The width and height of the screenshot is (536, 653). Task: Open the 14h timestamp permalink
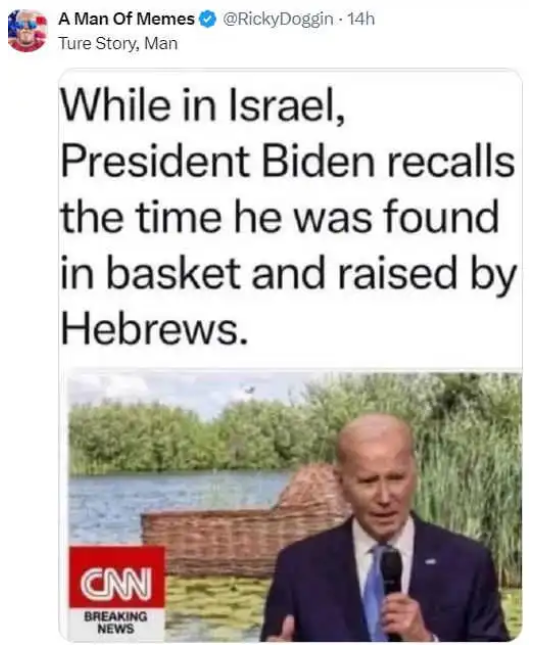[361, 19]
